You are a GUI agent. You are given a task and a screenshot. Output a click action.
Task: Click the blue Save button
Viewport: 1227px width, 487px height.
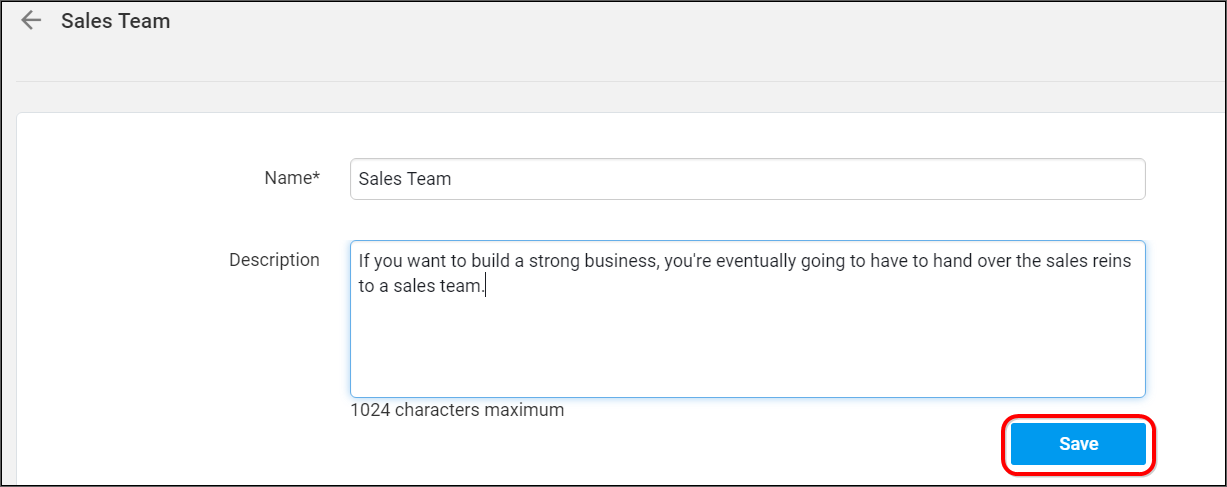pyautogui.click(x=1078, y=444)
